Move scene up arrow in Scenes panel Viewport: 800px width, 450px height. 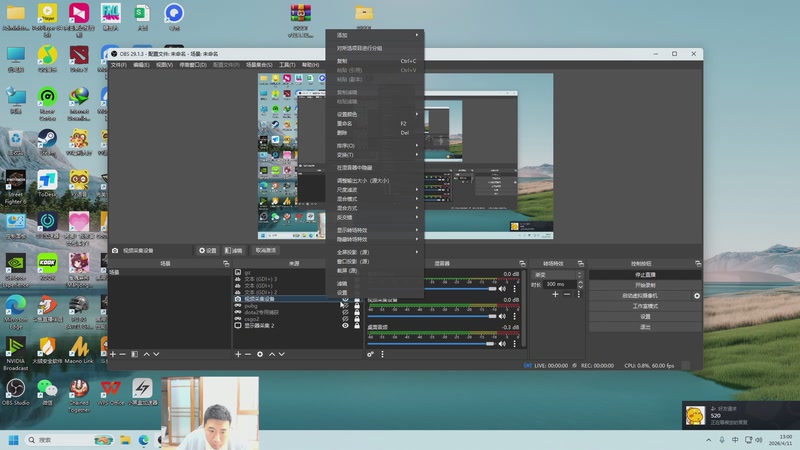[x=146, y=354]
